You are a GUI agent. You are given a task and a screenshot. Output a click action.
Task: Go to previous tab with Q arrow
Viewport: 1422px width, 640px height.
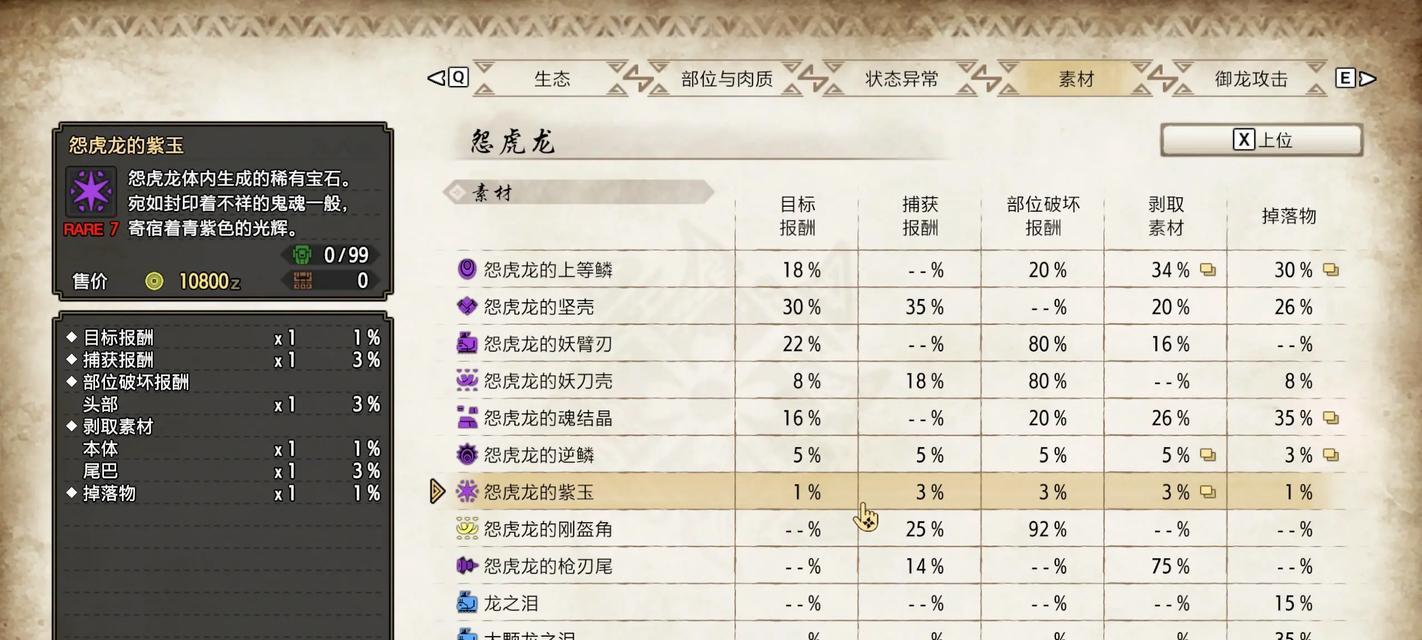448,78
